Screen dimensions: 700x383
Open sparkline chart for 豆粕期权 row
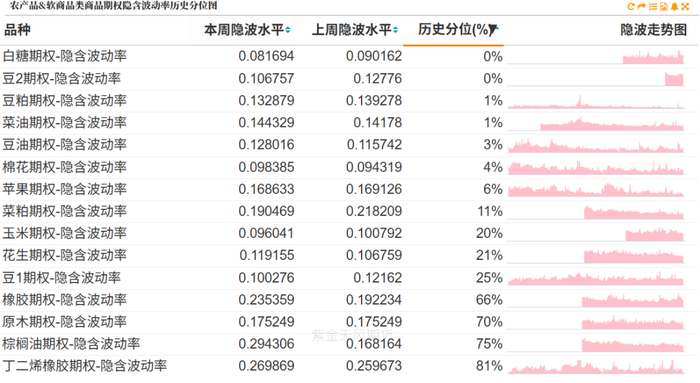click(x=596, y=101)
